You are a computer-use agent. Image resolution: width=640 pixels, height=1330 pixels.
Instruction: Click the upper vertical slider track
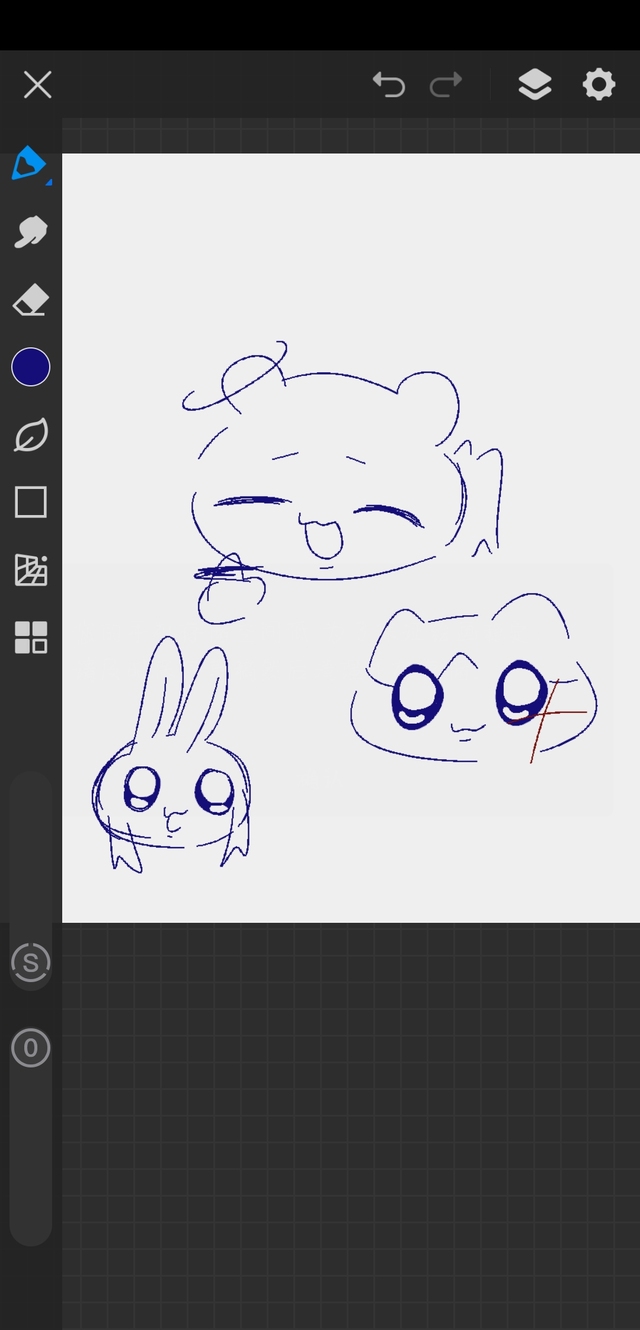point(31,850)
